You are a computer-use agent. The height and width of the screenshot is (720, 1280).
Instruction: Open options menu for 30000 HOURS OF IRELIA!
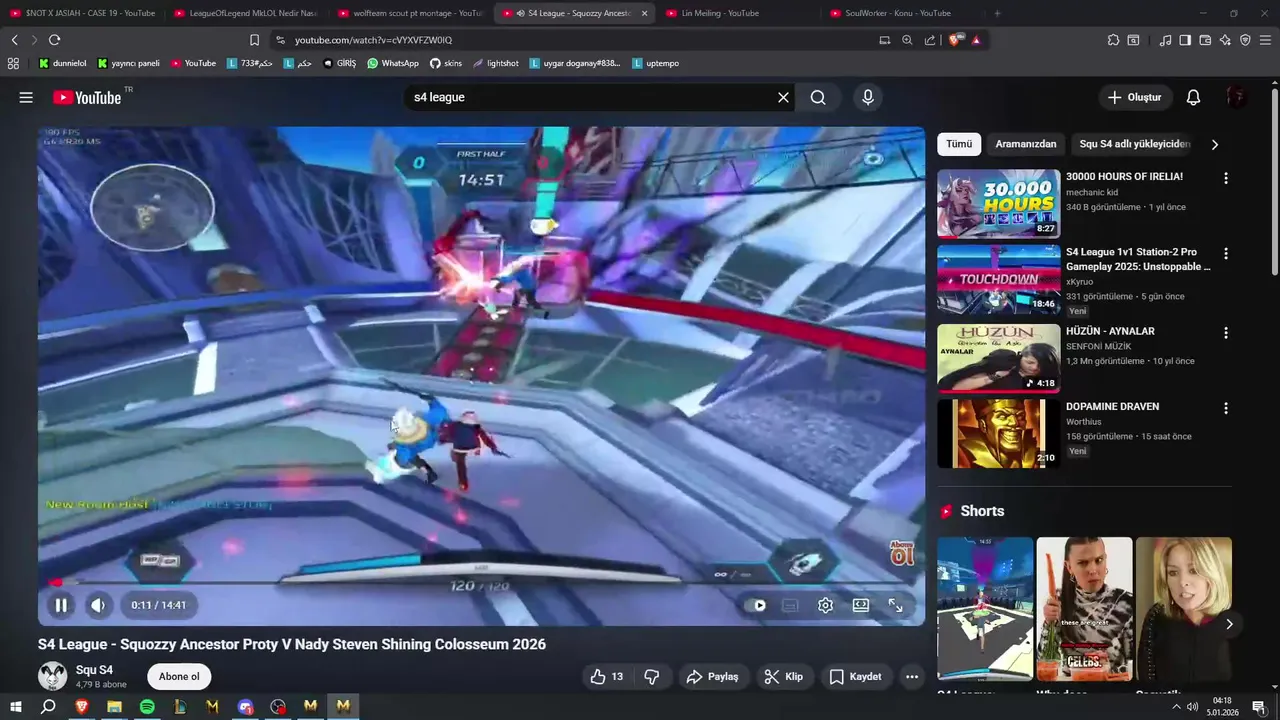pyautogui.click(x=1226, y=178)
